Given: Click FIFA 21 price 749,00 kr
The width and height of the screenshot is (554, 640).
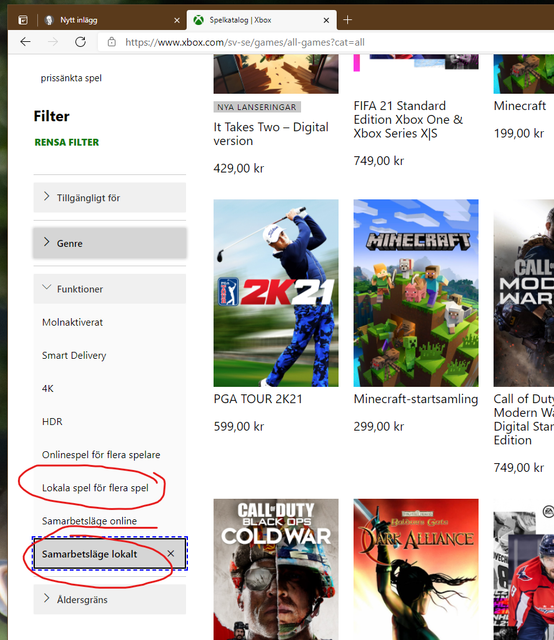Looking at the screenshot, I should click(x=378, y=161).
